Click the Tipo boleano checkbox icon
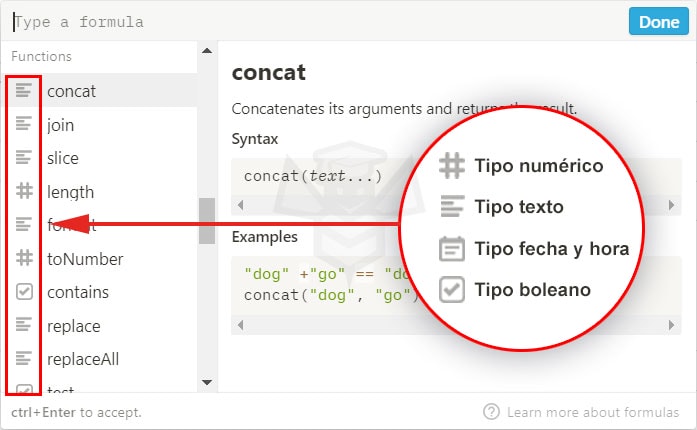The height and width of the screenshot is (430, 697). pyautogui.click(x=453, y=290)
